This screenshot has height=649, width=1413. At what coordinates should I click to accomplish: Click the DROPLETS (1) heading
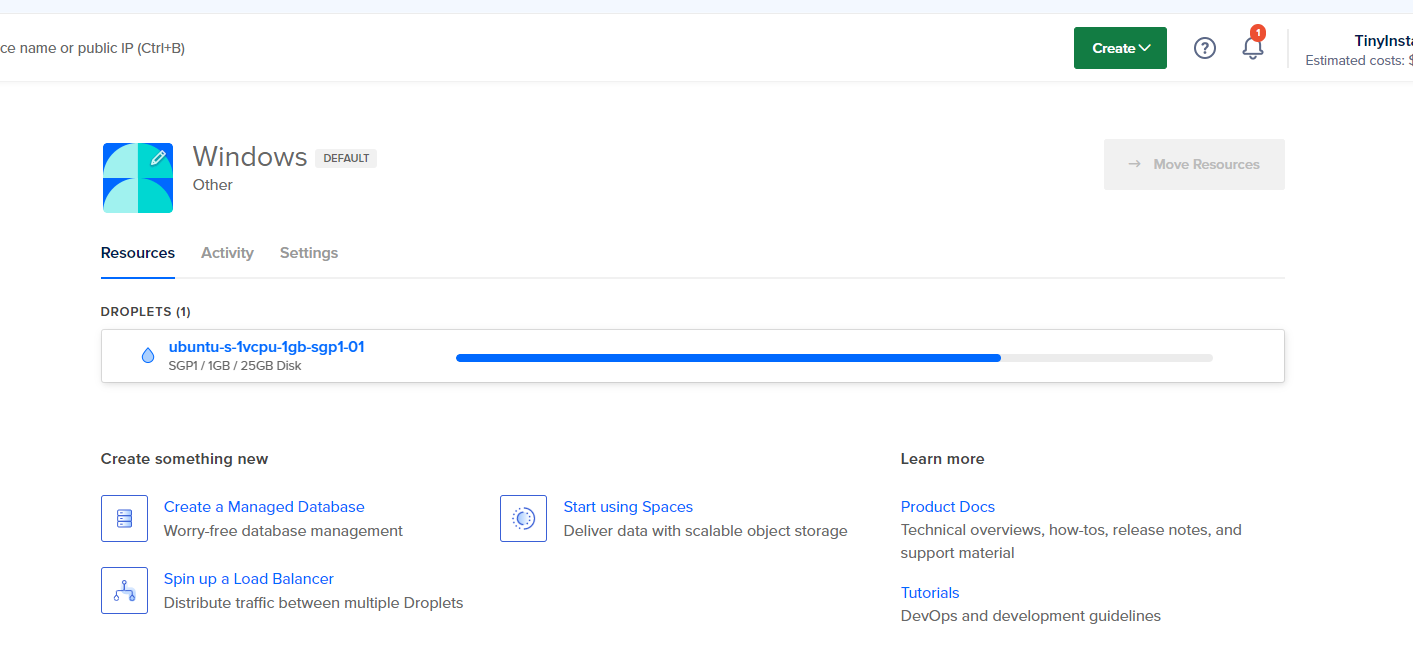146,312
